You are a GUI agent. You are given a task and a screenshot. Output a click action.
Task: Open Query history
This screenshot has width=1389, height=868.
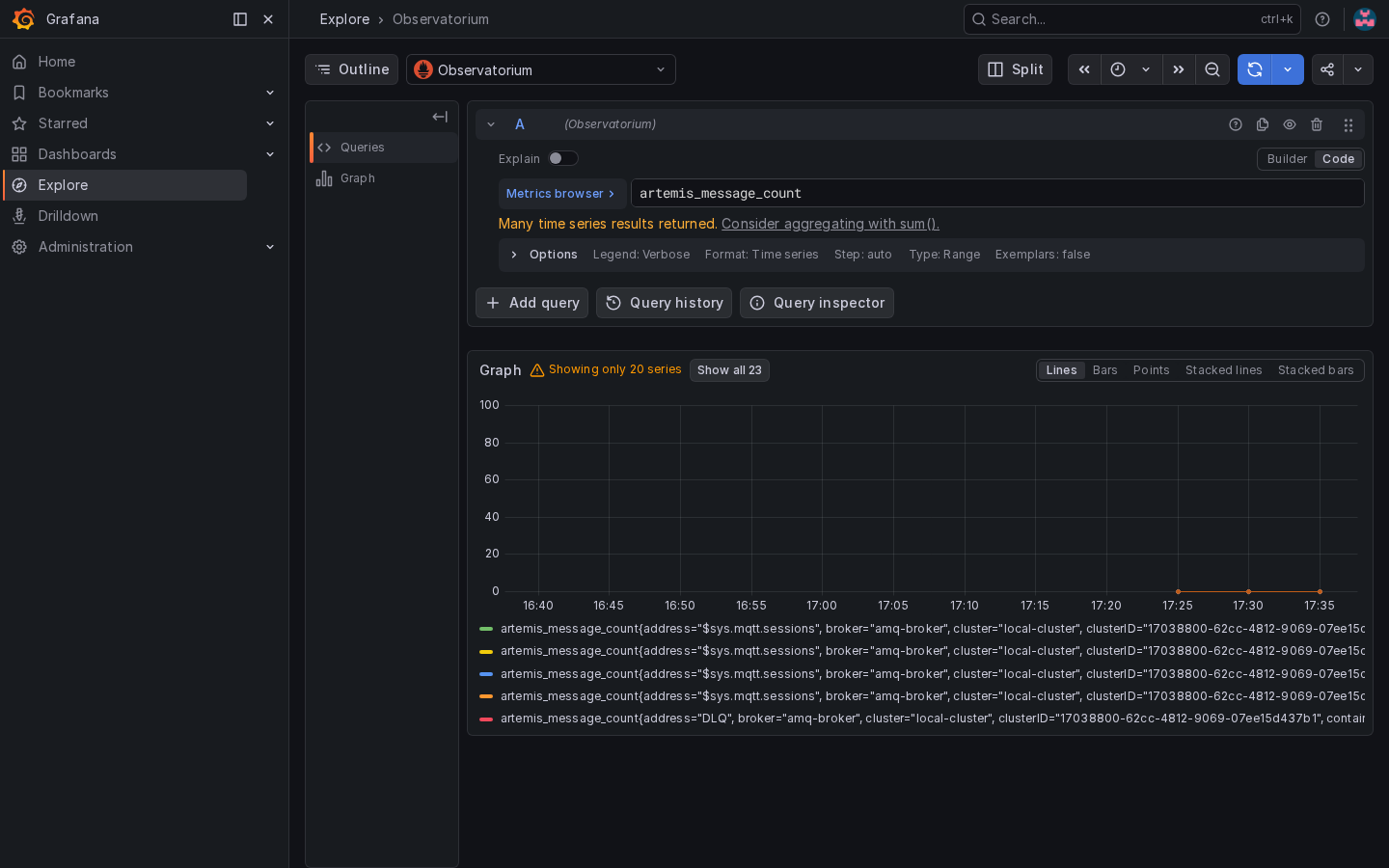point(664,303)
